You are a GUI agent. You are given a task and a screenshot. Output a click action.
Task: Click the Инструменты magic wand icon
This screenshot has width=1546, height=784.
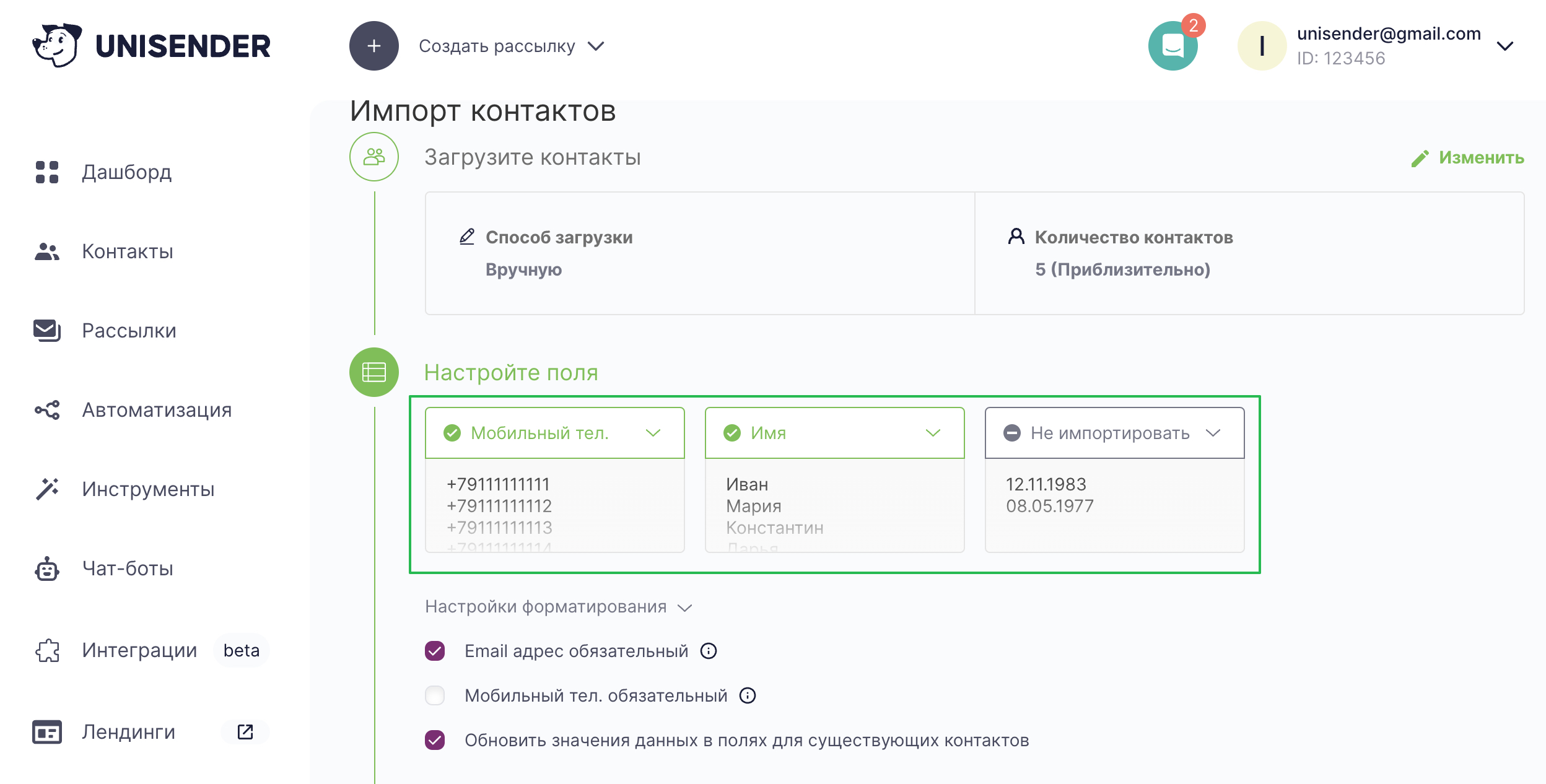pyautogui.click(x=47, y=489)
